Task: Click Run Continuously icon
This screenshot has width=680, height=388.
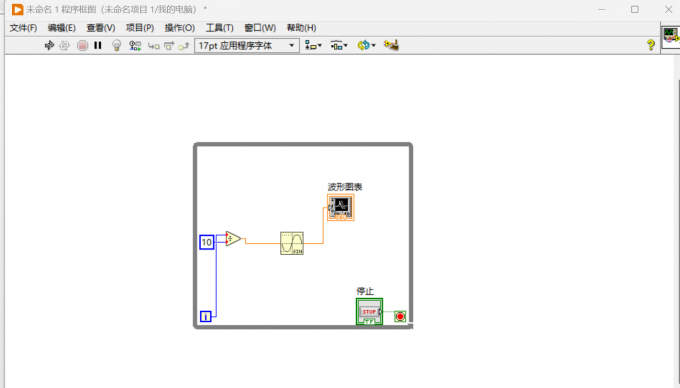Action: (x=64, y=45)
